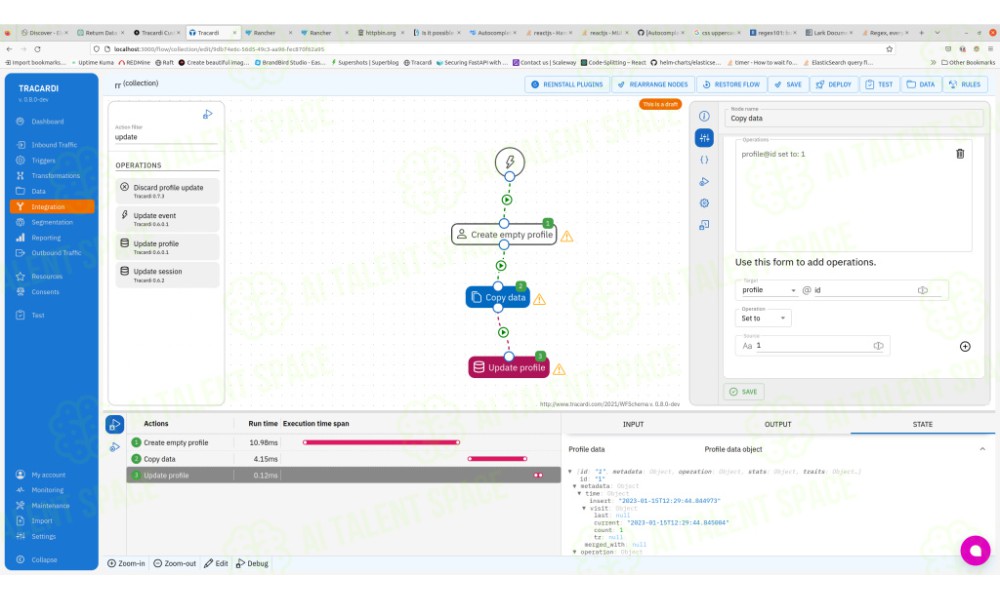The height and width of the screenshot is (600, 1000).
Task: Delete the 'profile@id set to: 1' operation
Action: coord(960,154)
